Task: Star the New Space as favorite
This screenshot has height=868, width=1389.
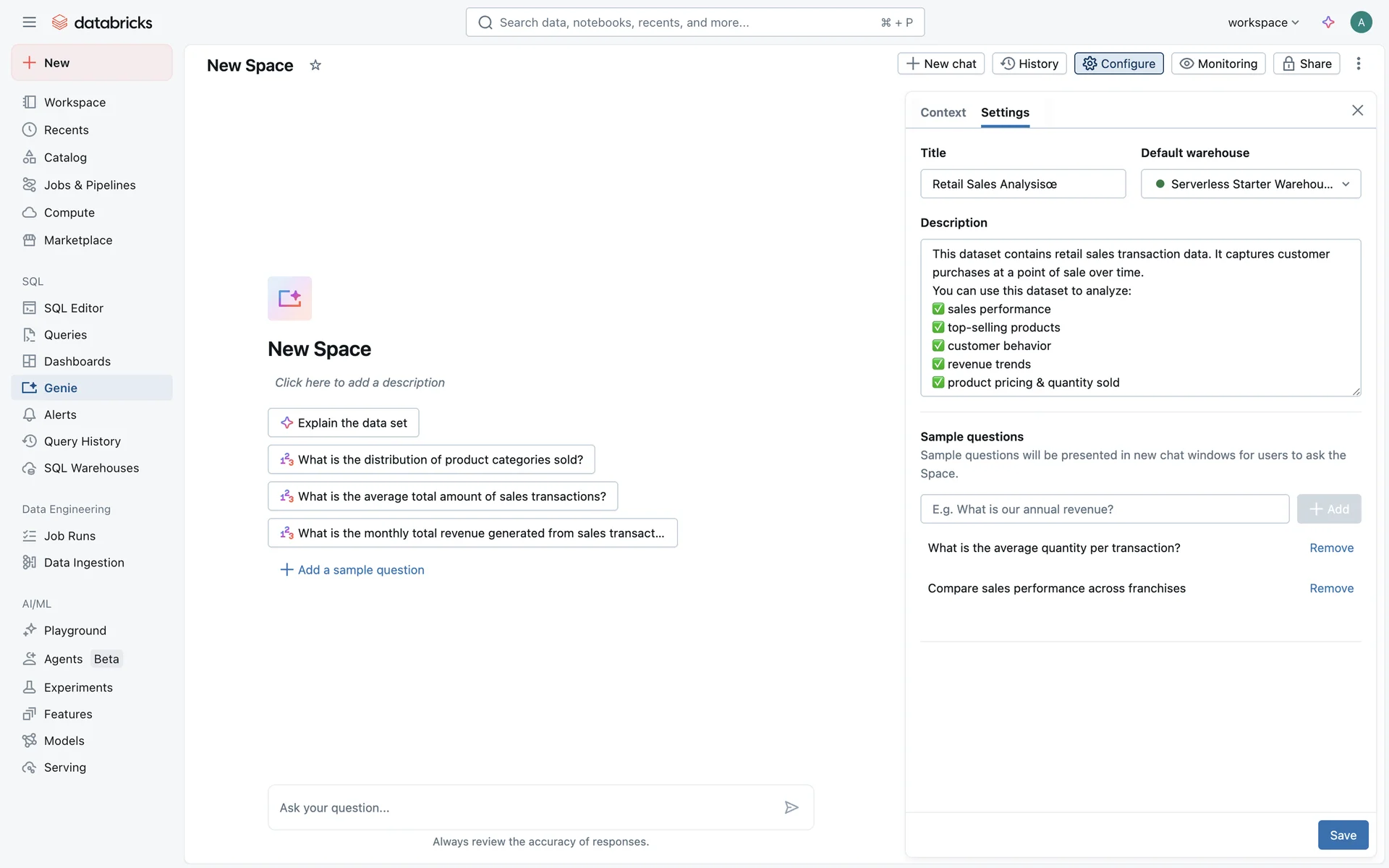Action: click(315, 65)
